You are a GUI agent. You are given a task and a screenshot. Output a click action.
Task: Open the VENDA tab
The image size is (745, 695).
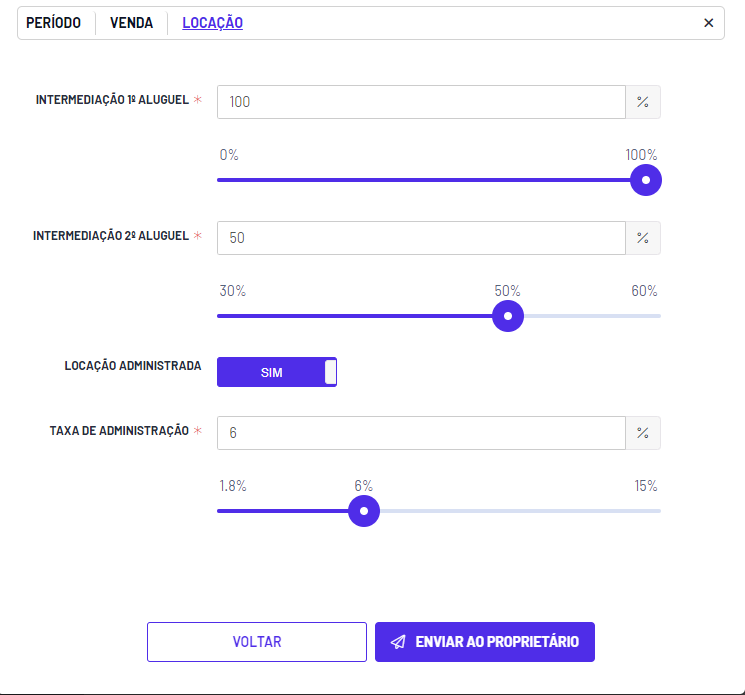pyautogui.click(x=132, y=23)
